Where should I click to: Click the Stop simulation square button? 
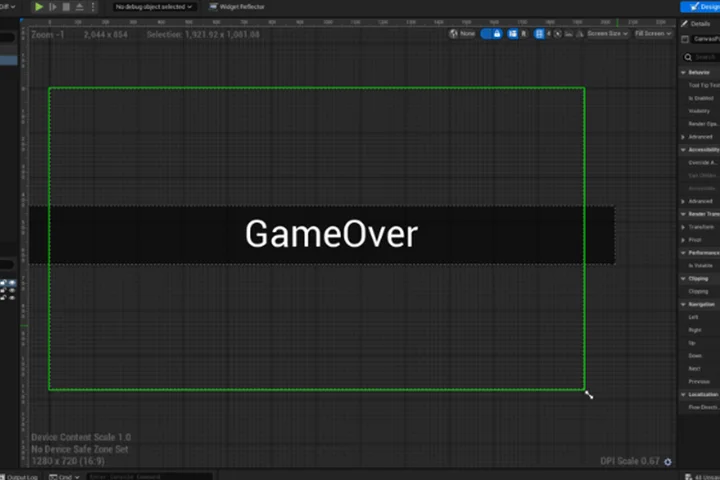(x=66, y=6)
